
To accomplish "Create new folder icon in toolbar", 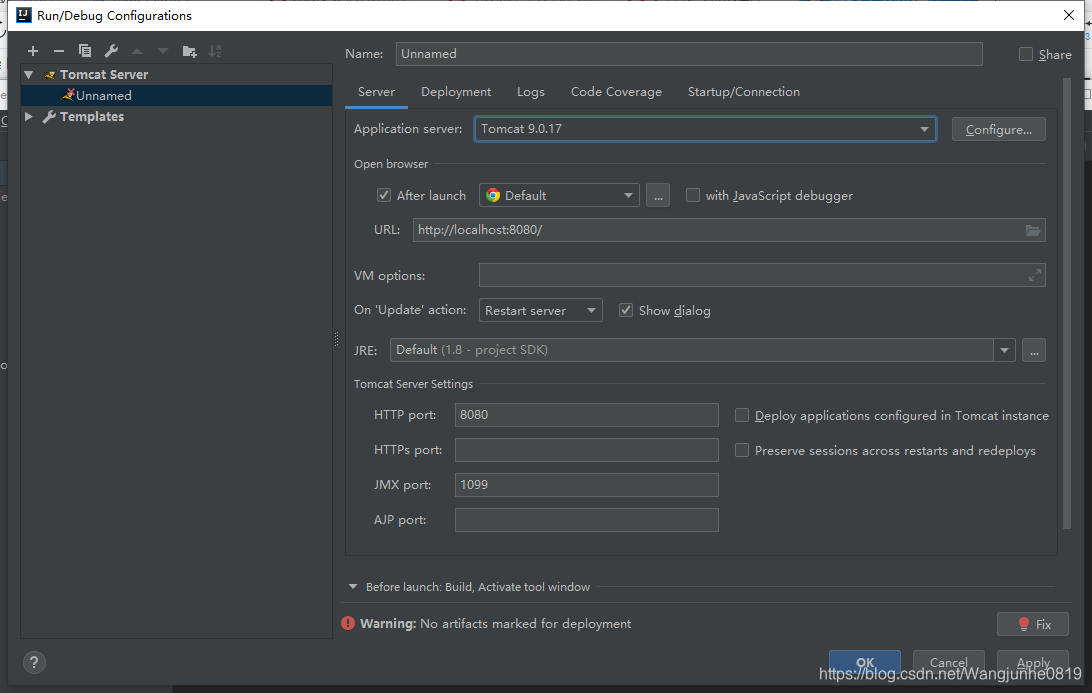I will coord(189,51).
